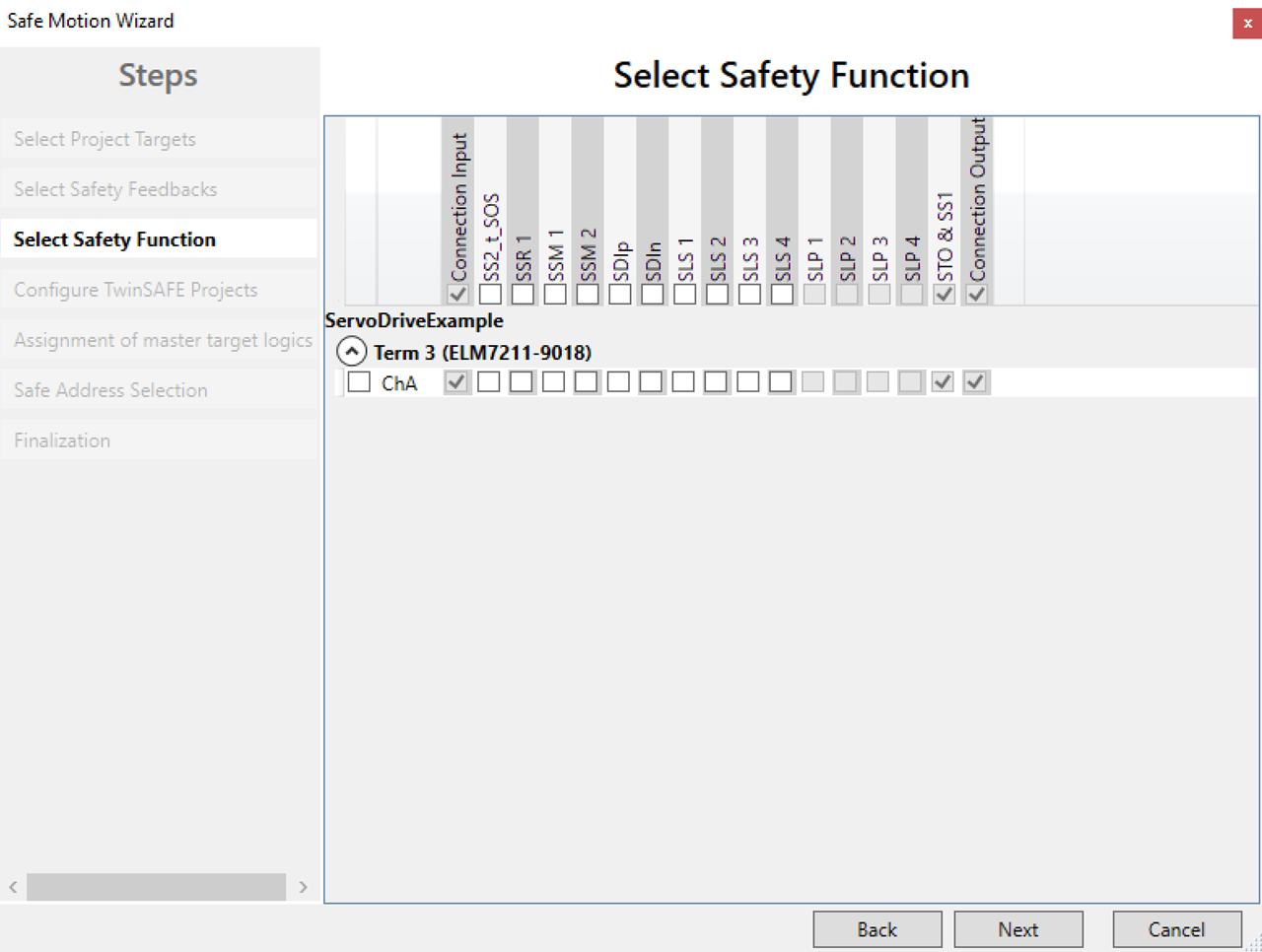Click ChA row STO & SS1 checkbox
This screenshot has height=952, width=1262.
(x=943, y=381)
